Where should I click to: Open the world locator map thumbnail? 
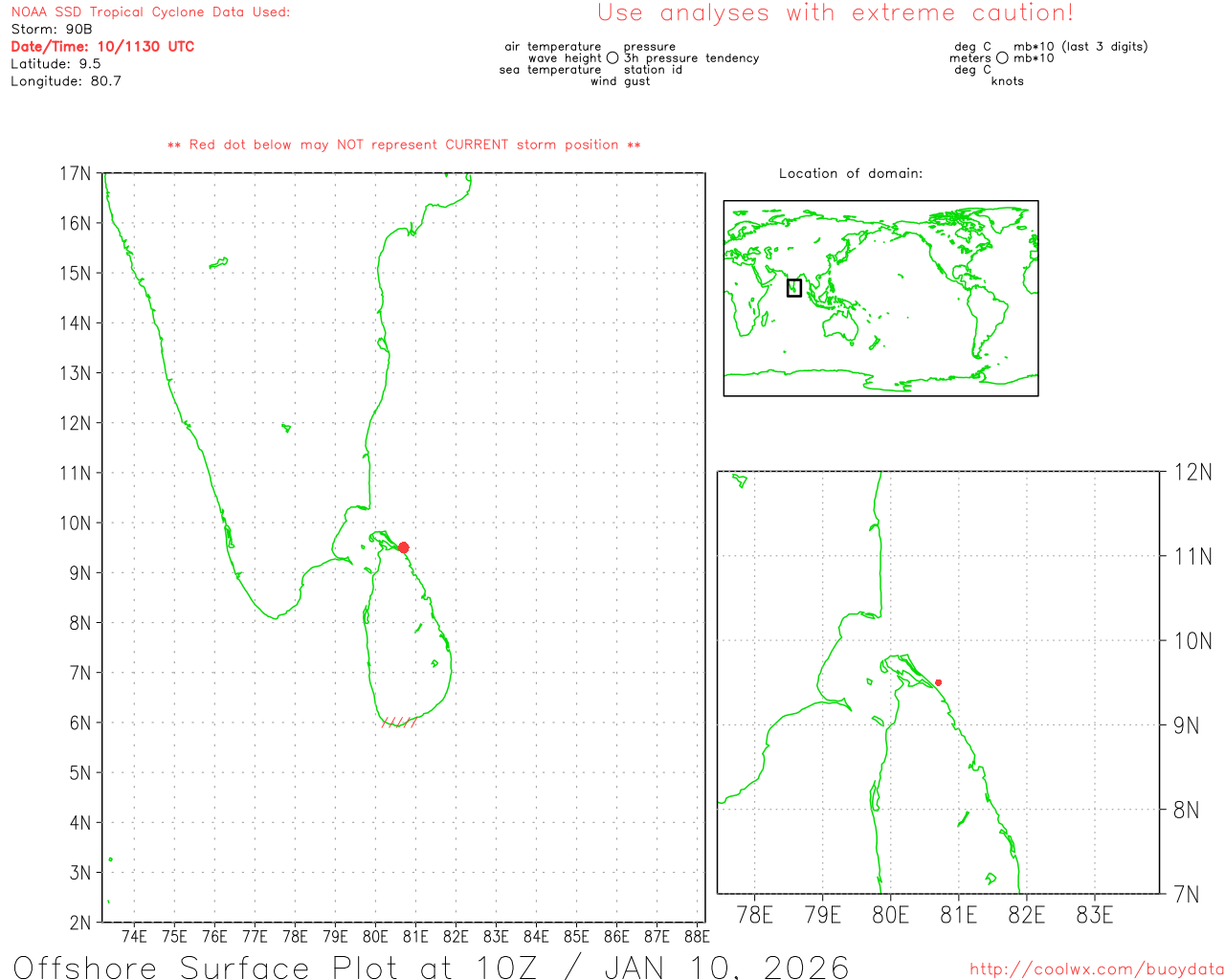coord(880,299)
